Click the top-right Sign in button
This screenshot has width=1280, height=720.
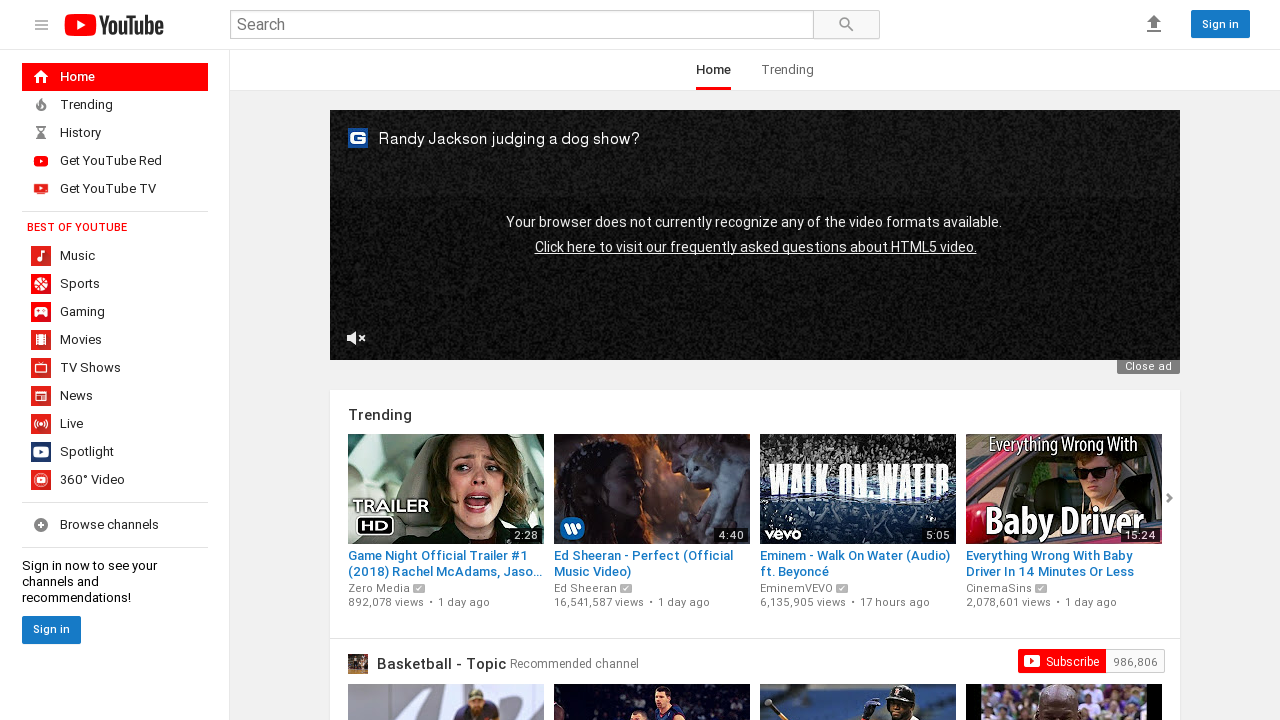(1220, 24)
